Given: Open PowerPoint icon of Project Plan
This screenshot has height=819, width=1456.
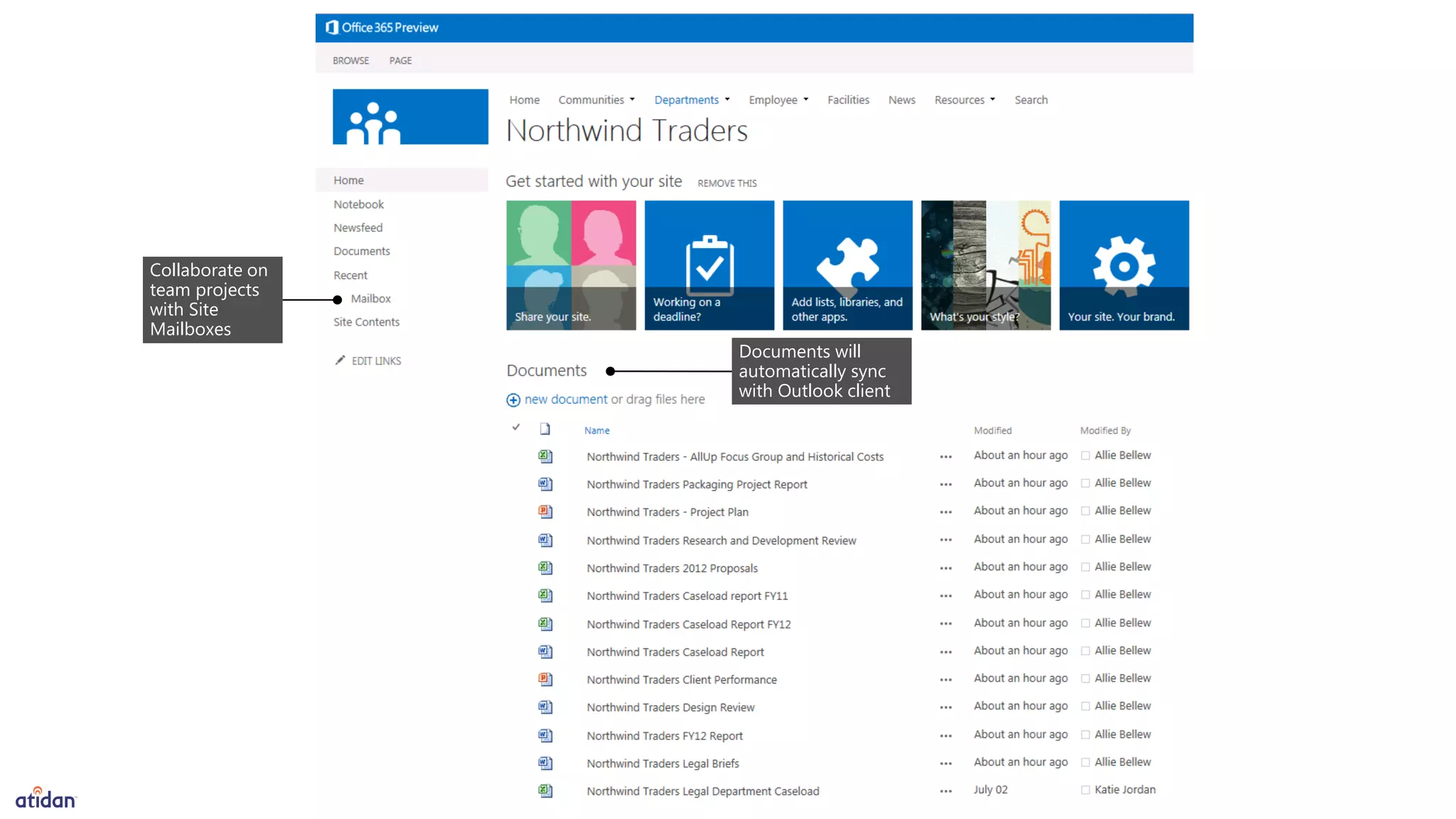Looking at the screenshot, I should coord(545,512).
